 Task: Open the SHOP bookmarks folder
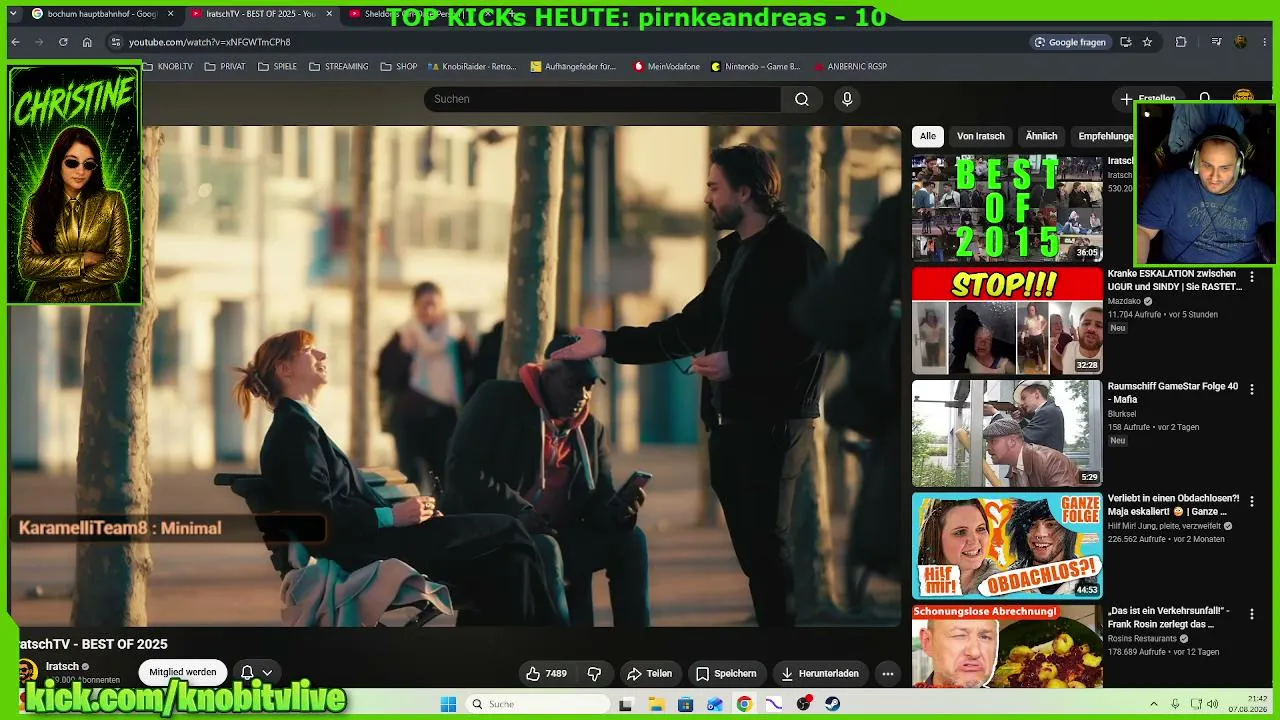(399, 67)
